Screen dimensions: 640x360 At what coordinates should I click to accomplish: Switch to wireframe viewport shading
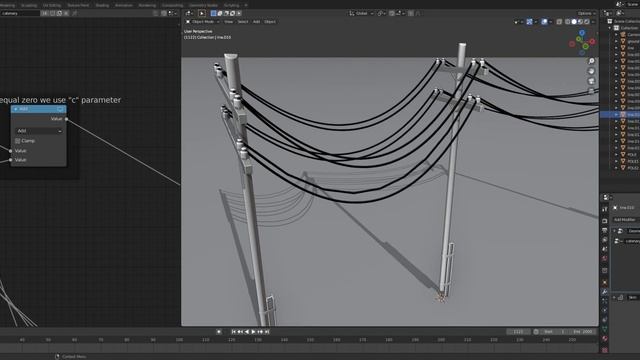coord(567,22)
